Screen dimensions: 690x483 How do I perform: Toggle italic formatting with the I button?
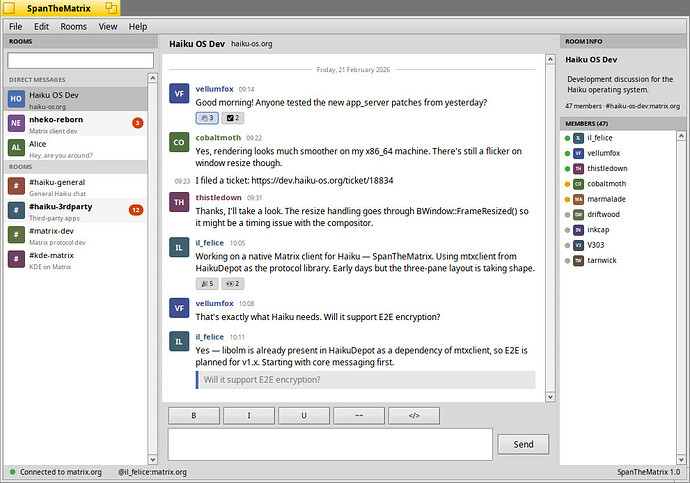(x=249, y=416)
